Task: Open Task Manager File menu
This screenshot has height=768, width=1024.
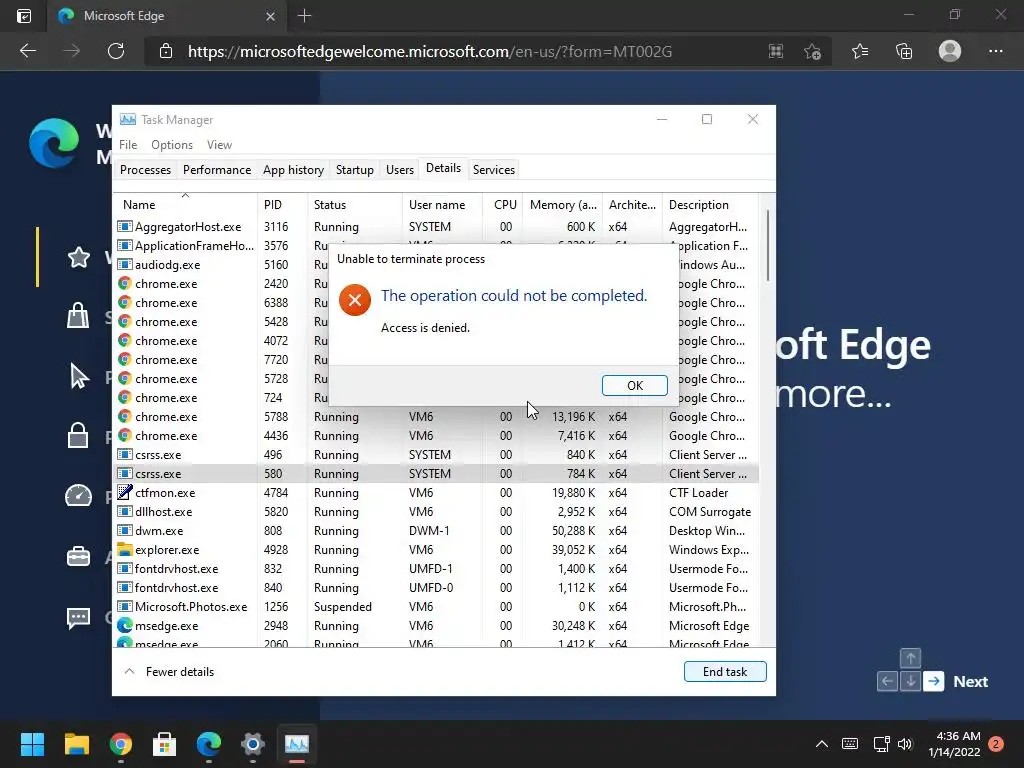Action: pyautogui.click(x=128, y=145)
